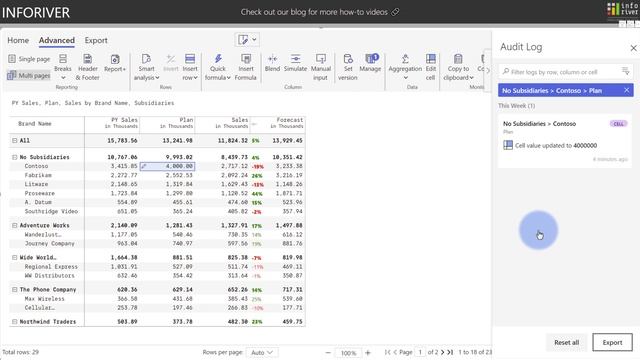Image resolution: width=640 pixels, height=360 pixels.
Task: Collapse Adventure Works group
Action: (x=15, y=225)
